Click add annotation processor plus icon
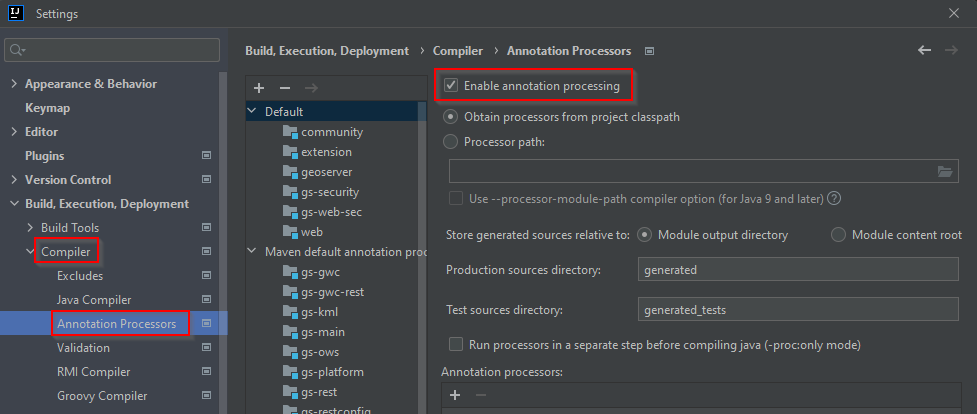The image size is (977, 414). tap(455, 395)
